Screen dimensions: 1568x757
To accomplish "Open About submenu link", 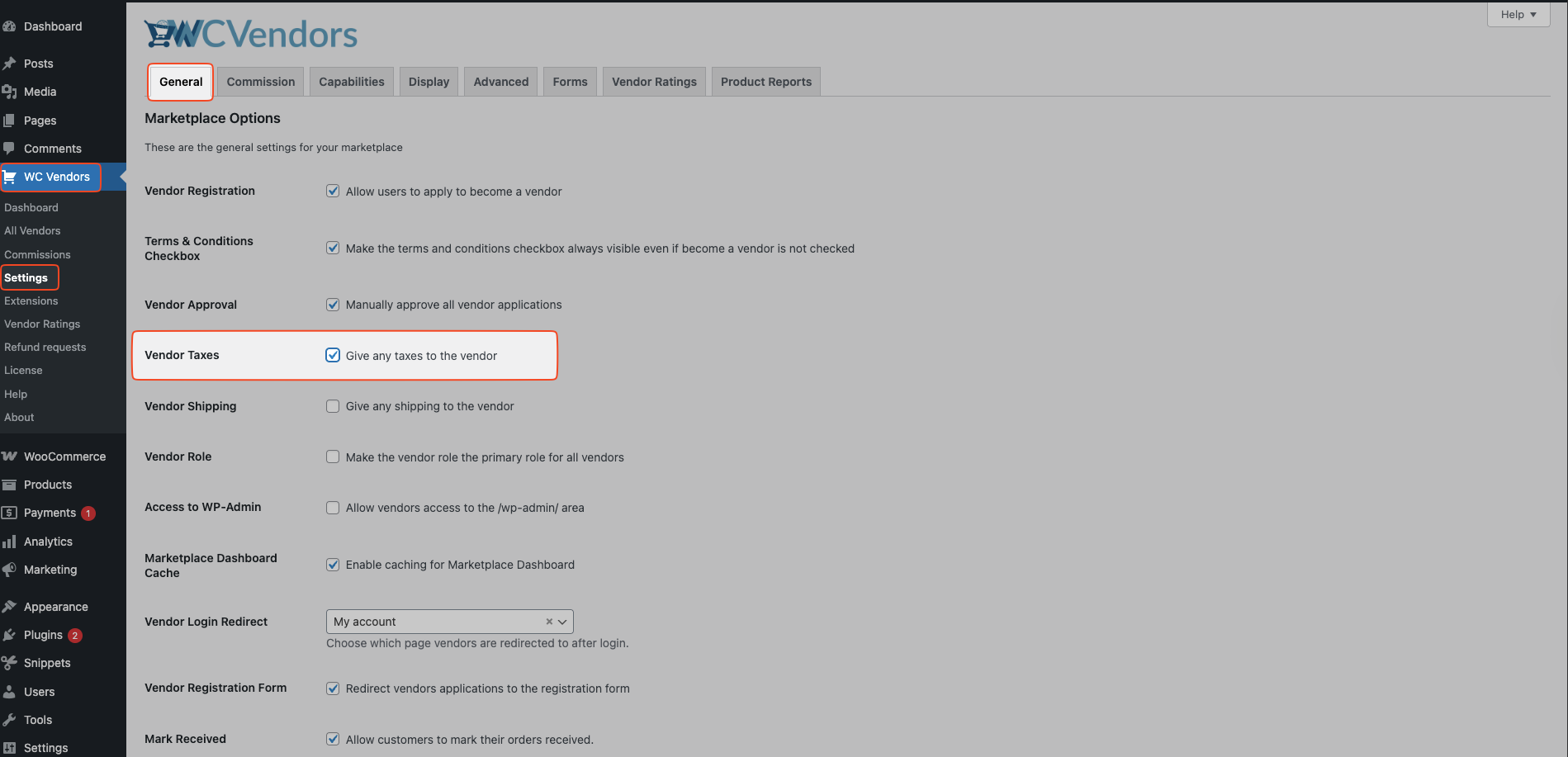I will pos(19,417).
